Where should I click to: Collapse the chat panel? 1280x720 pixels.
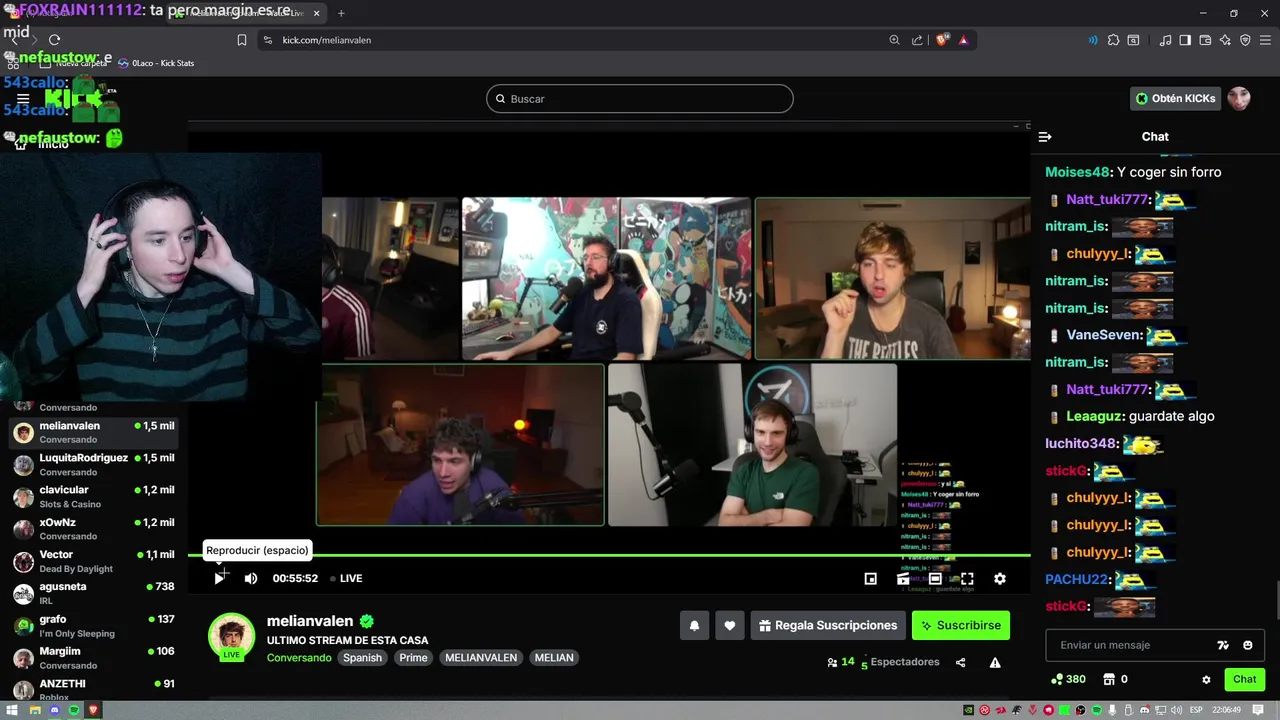pyautogui.click(x=1045, y=137)
